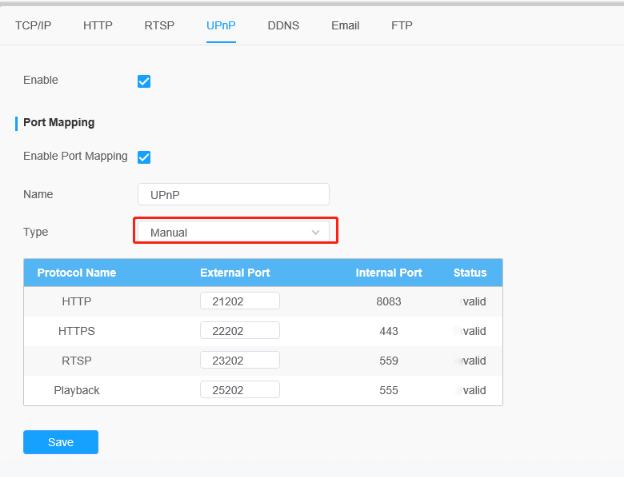Open the HTTP settings tab

[98, 25]
